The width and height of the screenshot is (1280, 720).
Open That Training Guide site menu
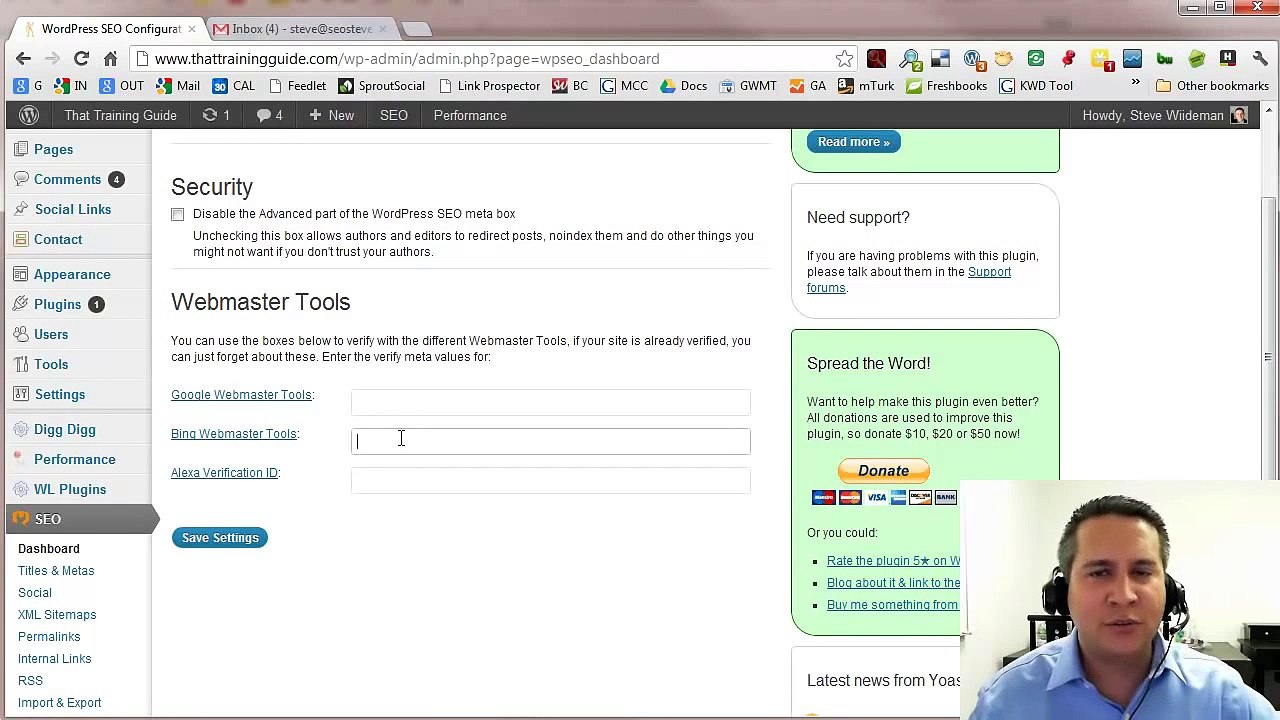pyautogui.click(x=121, y=115)
